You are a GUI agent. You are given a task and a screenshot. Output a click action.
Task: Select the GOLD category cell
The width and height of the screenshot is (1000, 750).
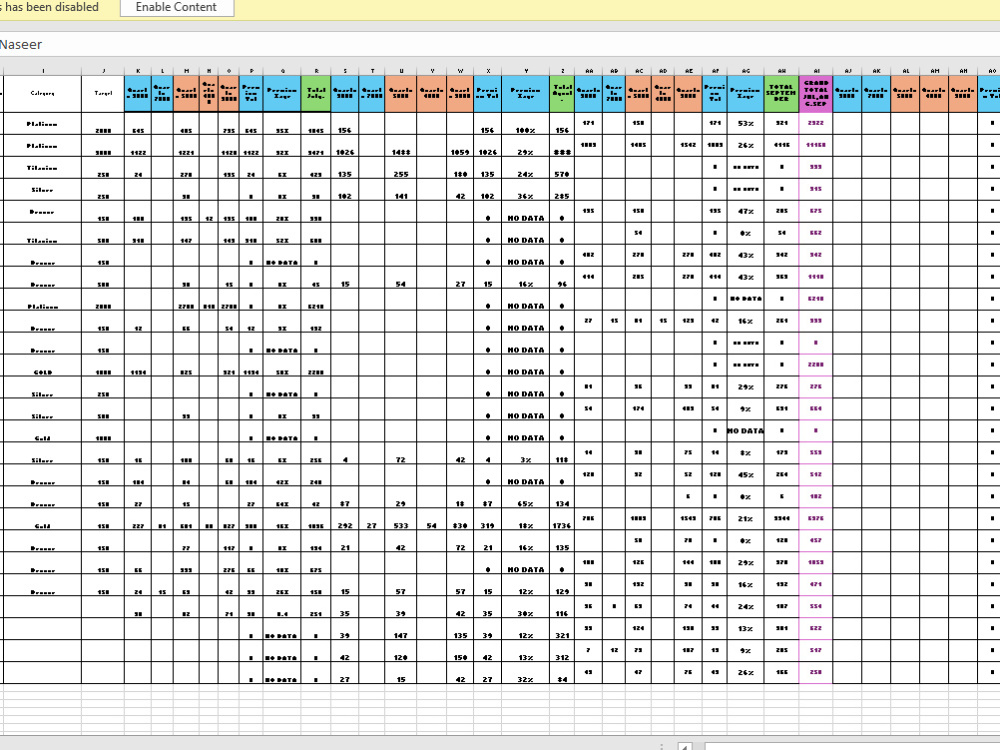pyautogui.click(x=43, y=365)
